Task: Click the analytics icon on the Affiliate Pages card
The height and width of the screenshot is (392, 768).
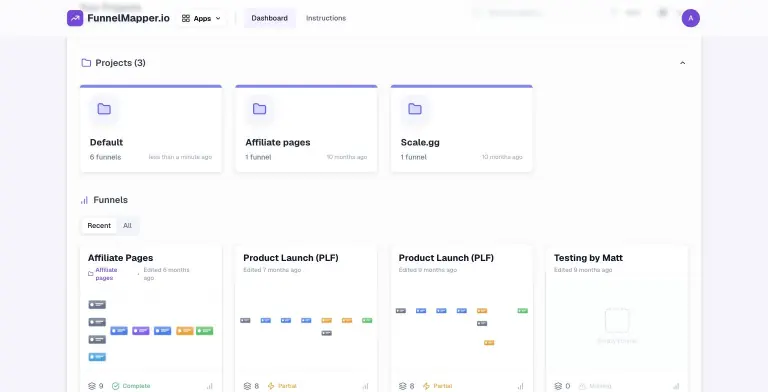Action: tap(210, 386)
